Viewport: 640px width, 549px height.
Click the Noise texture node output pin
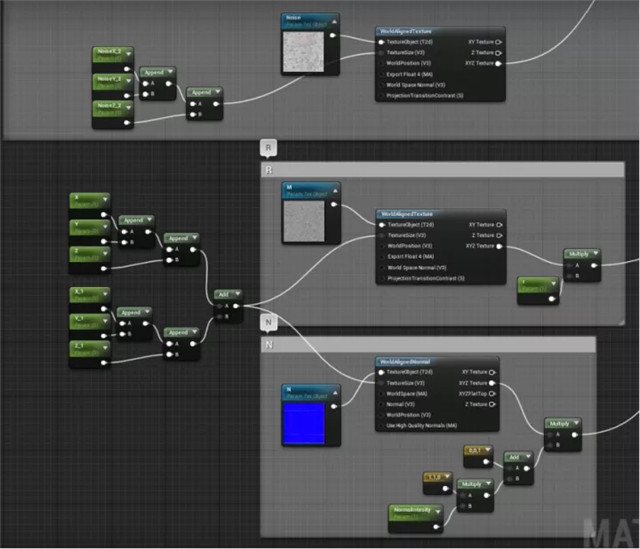pos(333,36)
